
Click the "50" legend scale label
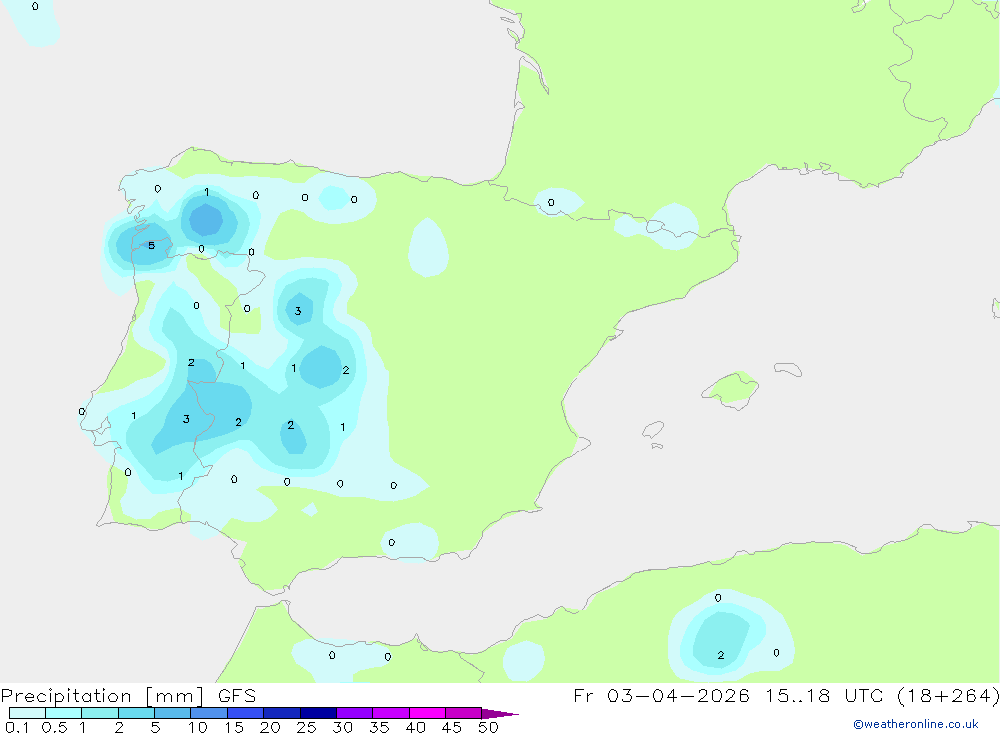(488, 727)
